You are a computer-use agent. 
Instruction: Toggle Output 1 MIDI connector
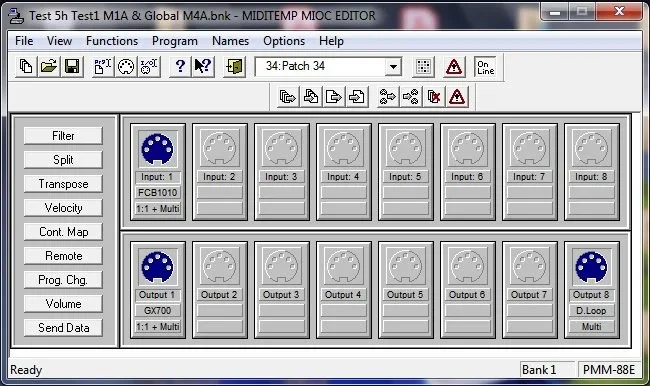pos(158,267)
